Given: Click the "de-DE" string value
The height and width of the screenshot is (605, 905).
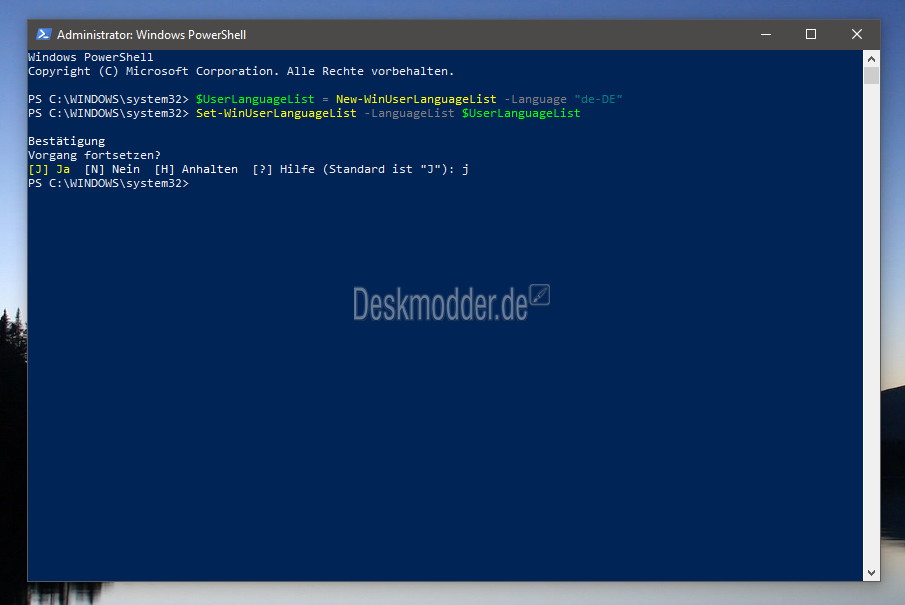Looking at the screenshot, I should (599, 99).
